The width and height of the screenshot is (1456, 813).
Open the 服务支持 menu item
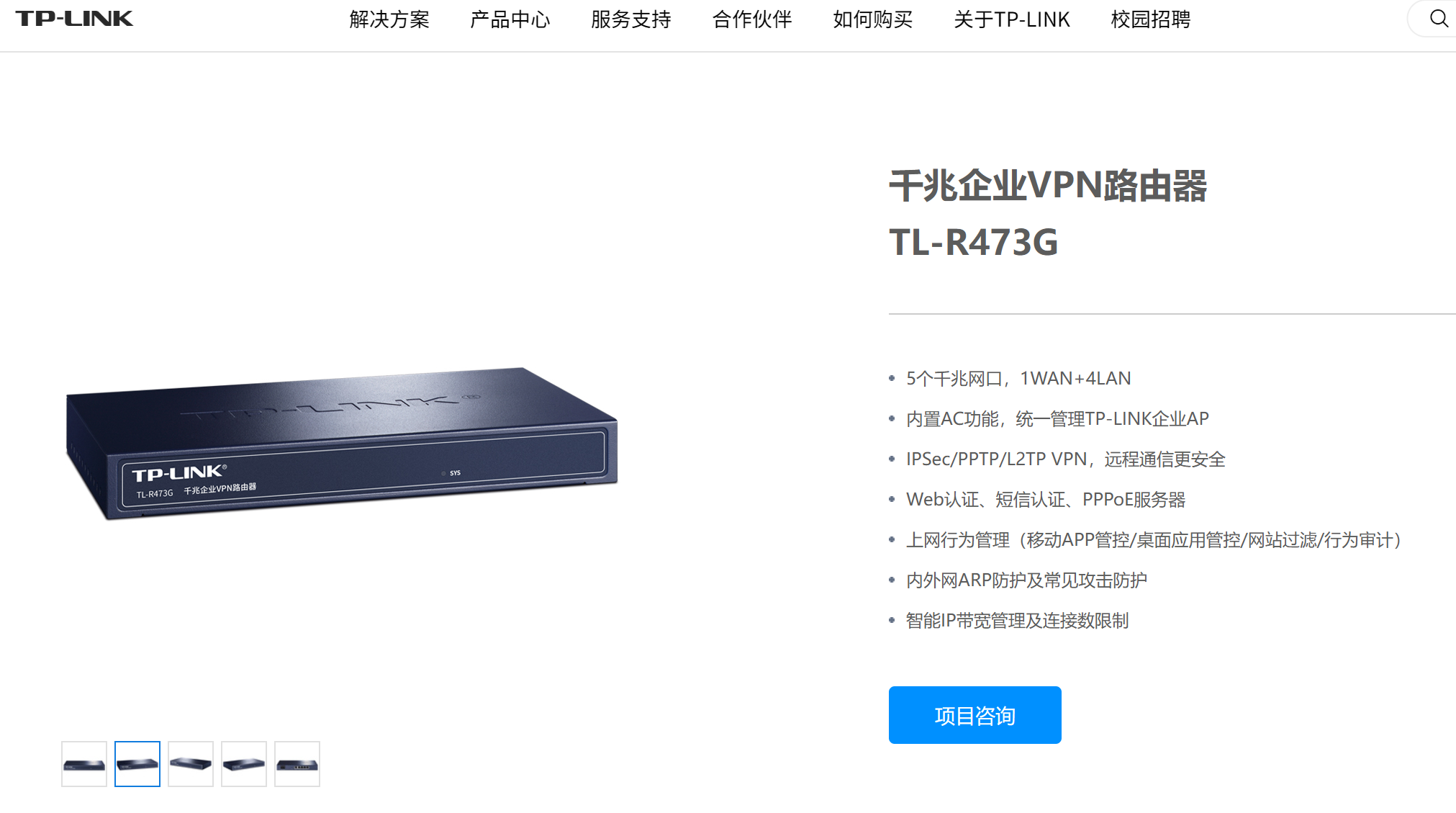click(631, 19)
